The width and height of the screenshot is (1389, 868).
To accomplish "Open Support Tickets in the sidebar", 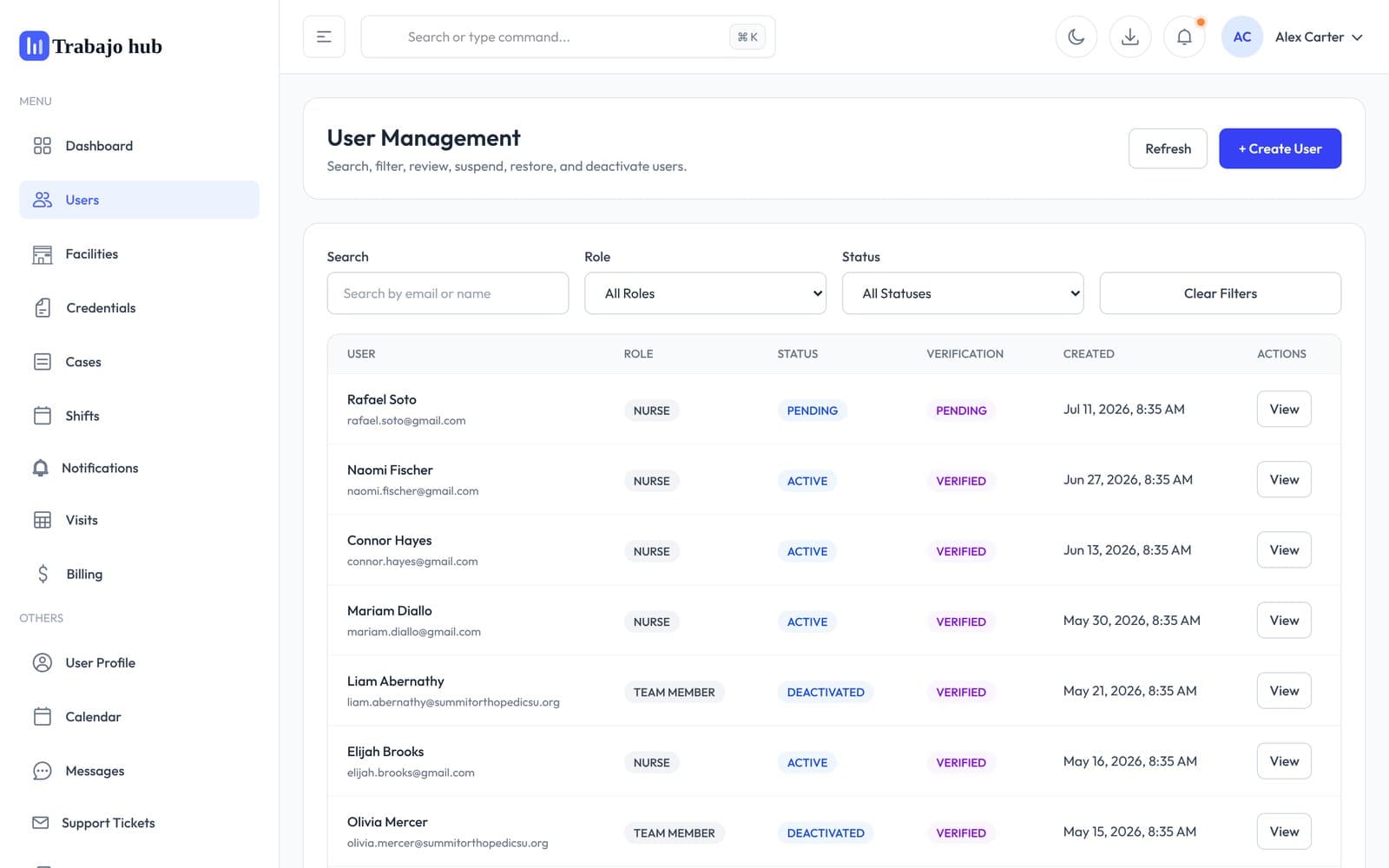I will tap(139, 823).
